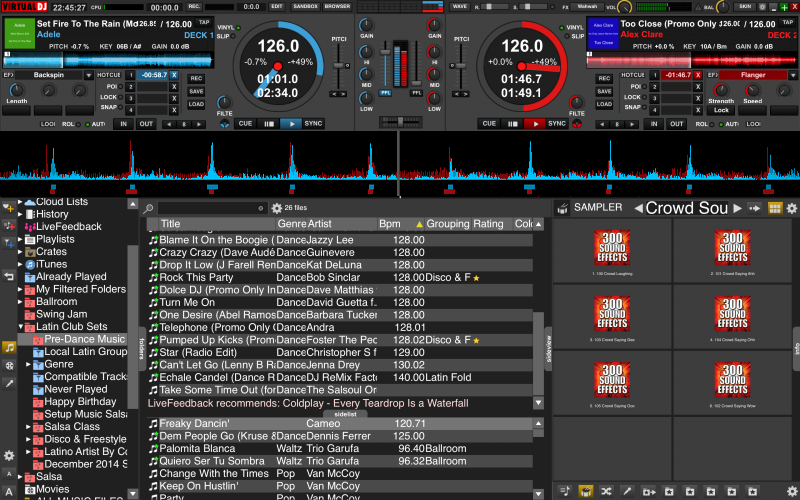The width and height of the screenshot is (800, 500).
Task: Click the SYNC button on Deck 1
Action: (x=313, y=123)
